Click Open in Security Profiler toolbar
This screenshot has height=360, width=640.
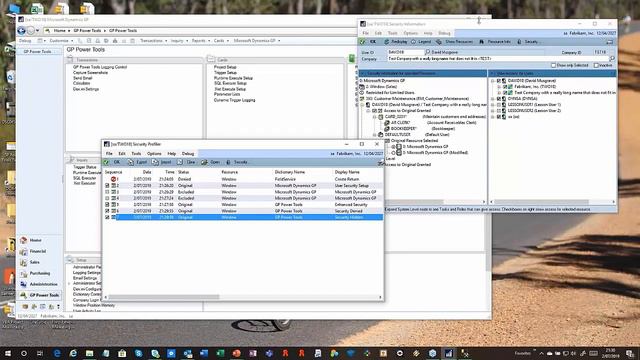point(211,162)
